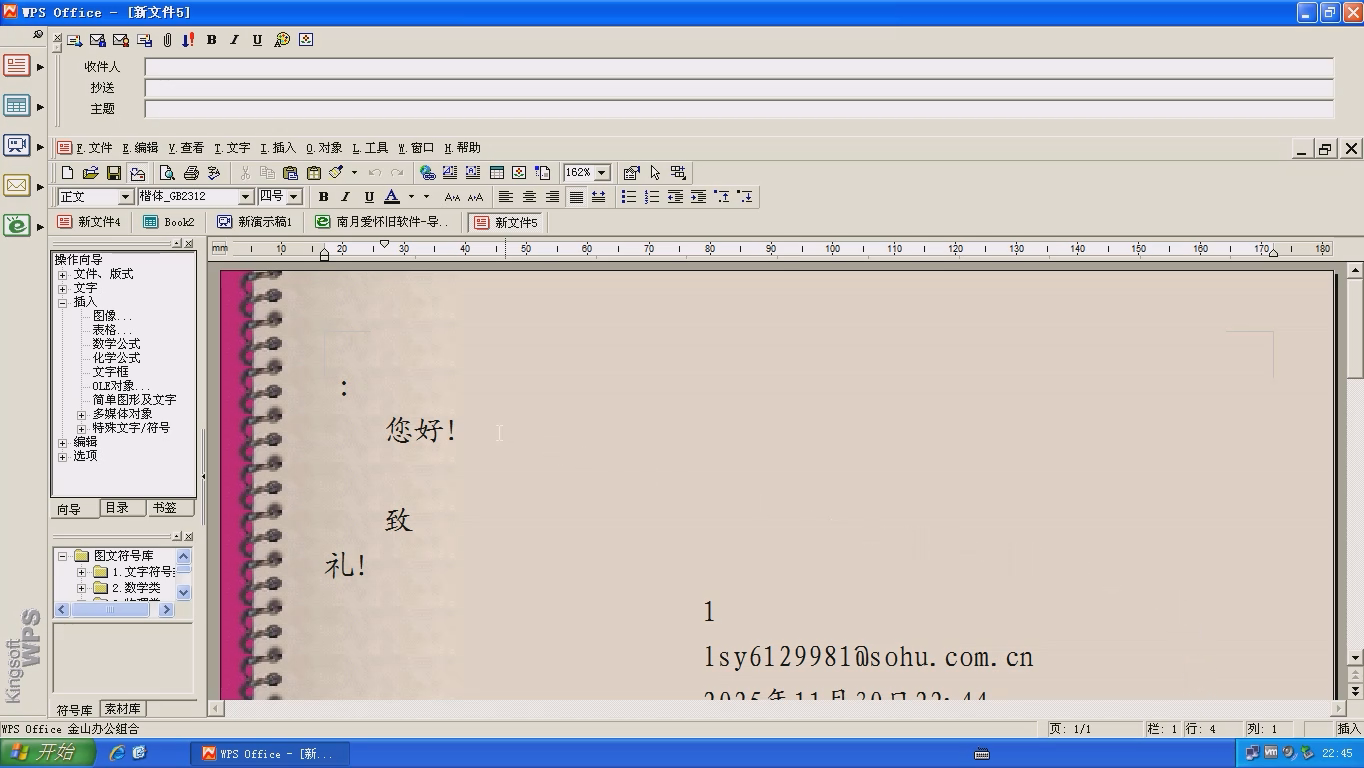
Task: Create a new blank document
Action: click(67, 173)
